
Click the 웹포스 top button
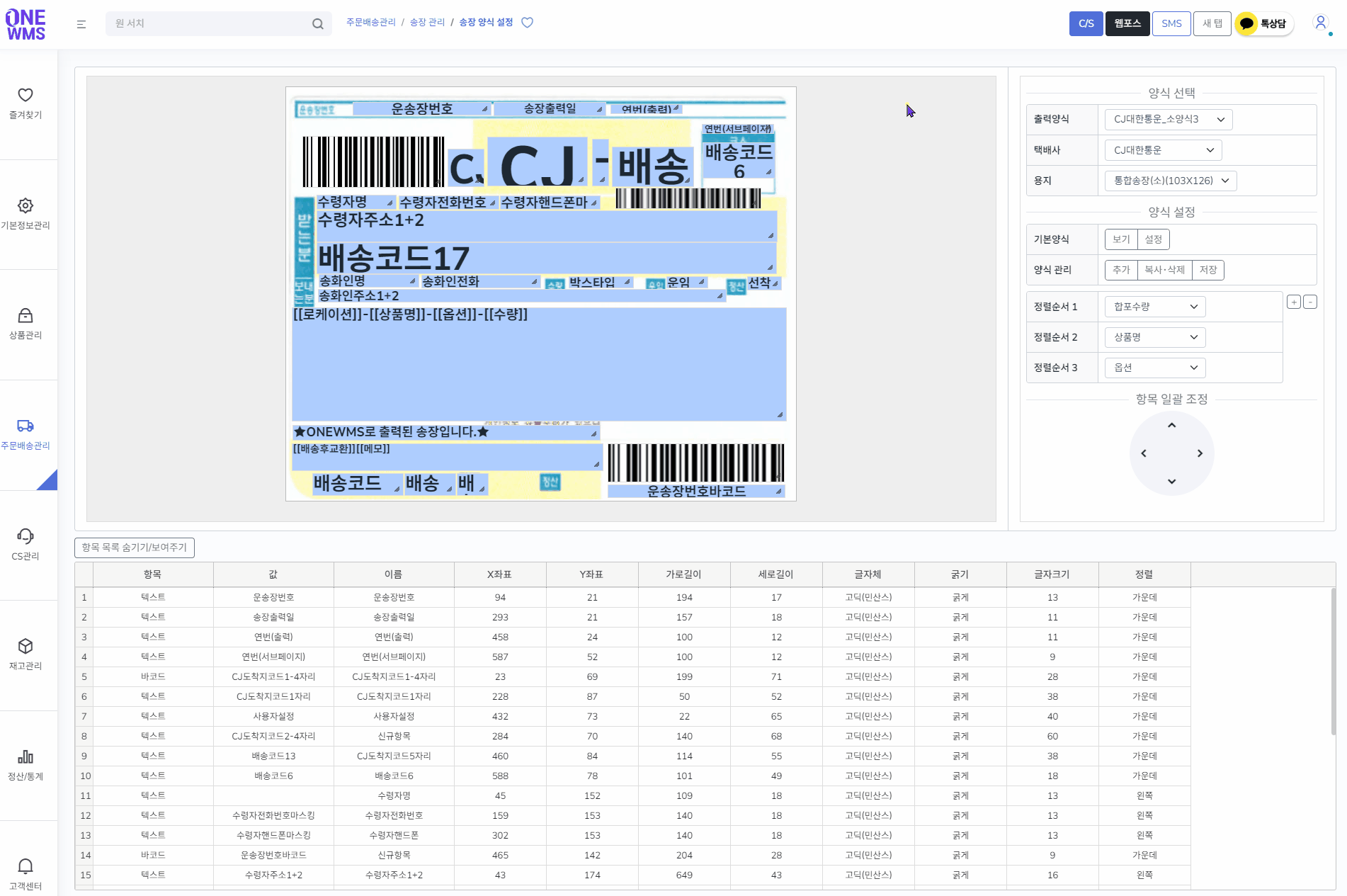(1127, 23)
